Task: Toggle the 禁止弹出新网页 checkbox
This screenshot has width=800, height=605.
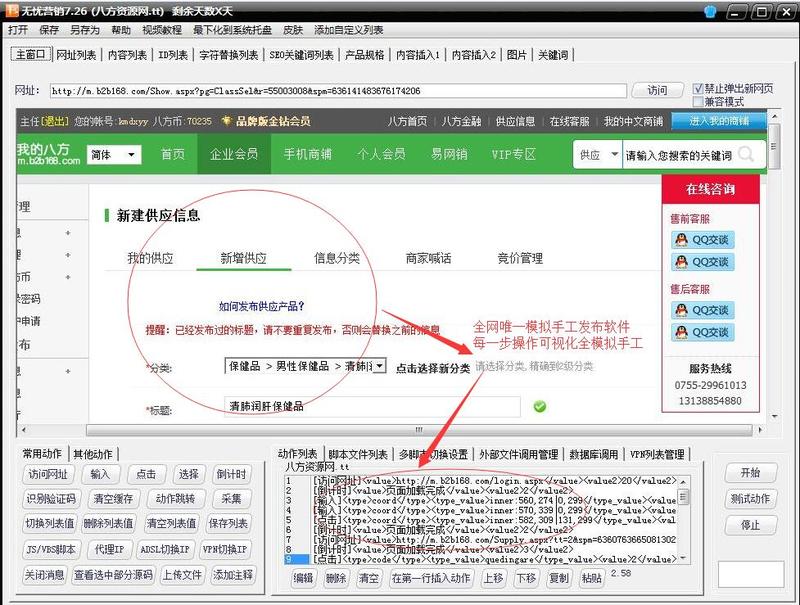Action: click(698, 88)
